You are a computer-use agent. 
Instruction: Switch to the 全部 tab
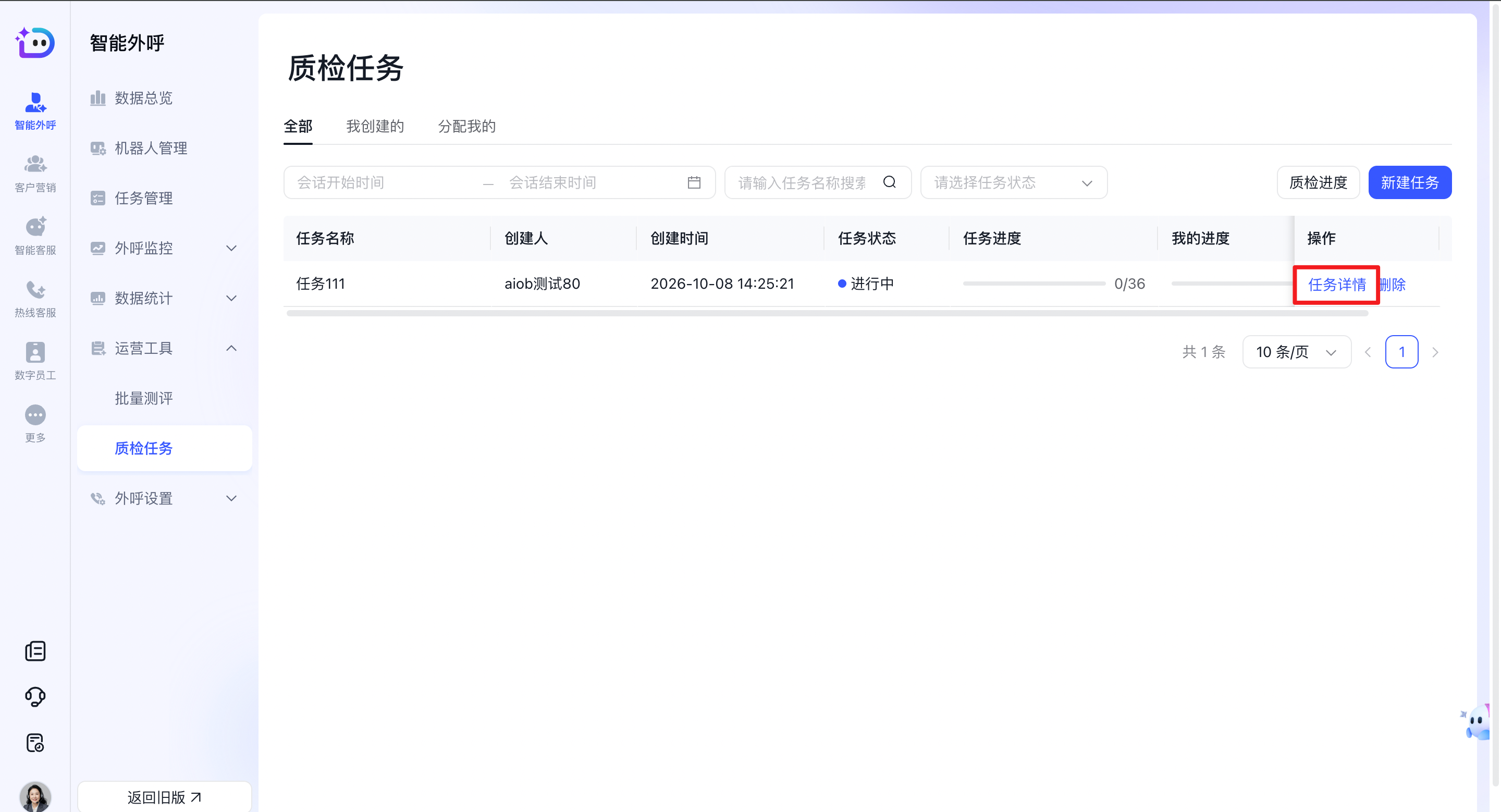coord(298,127)
